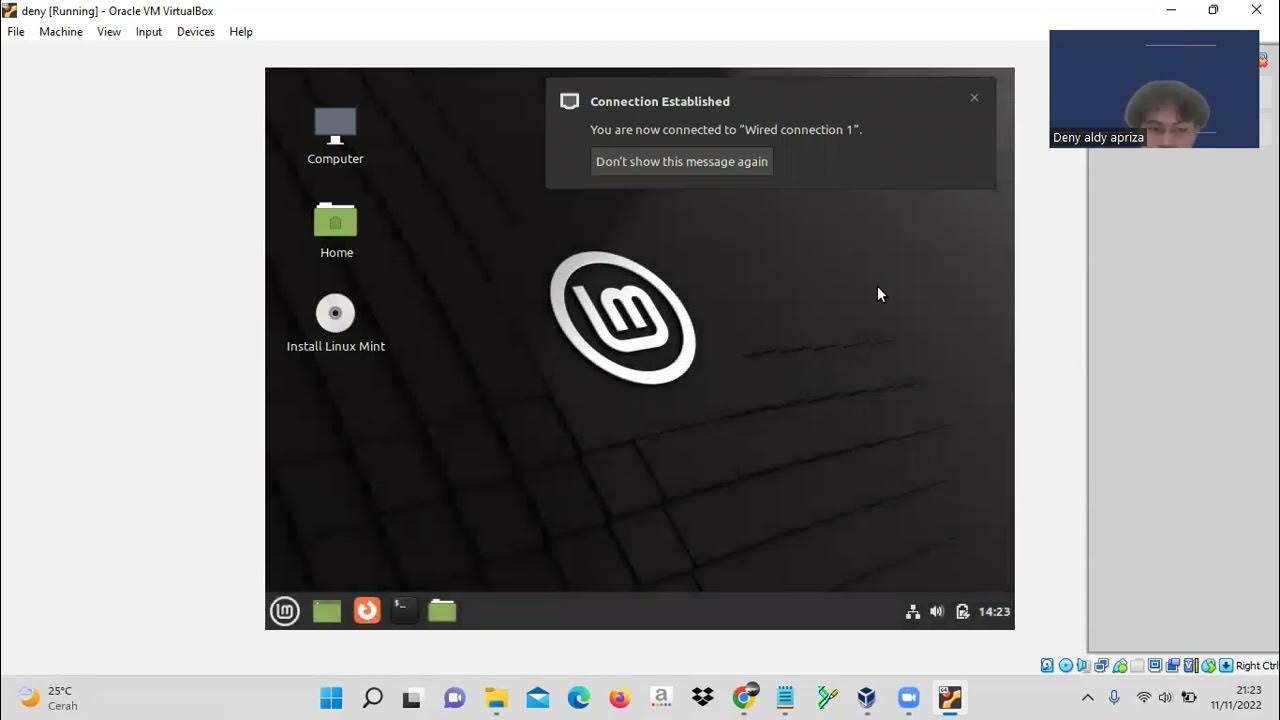Click the VirtualBox host key arrow indicator
1280x720 pixels.
[x=1226, y=666]
